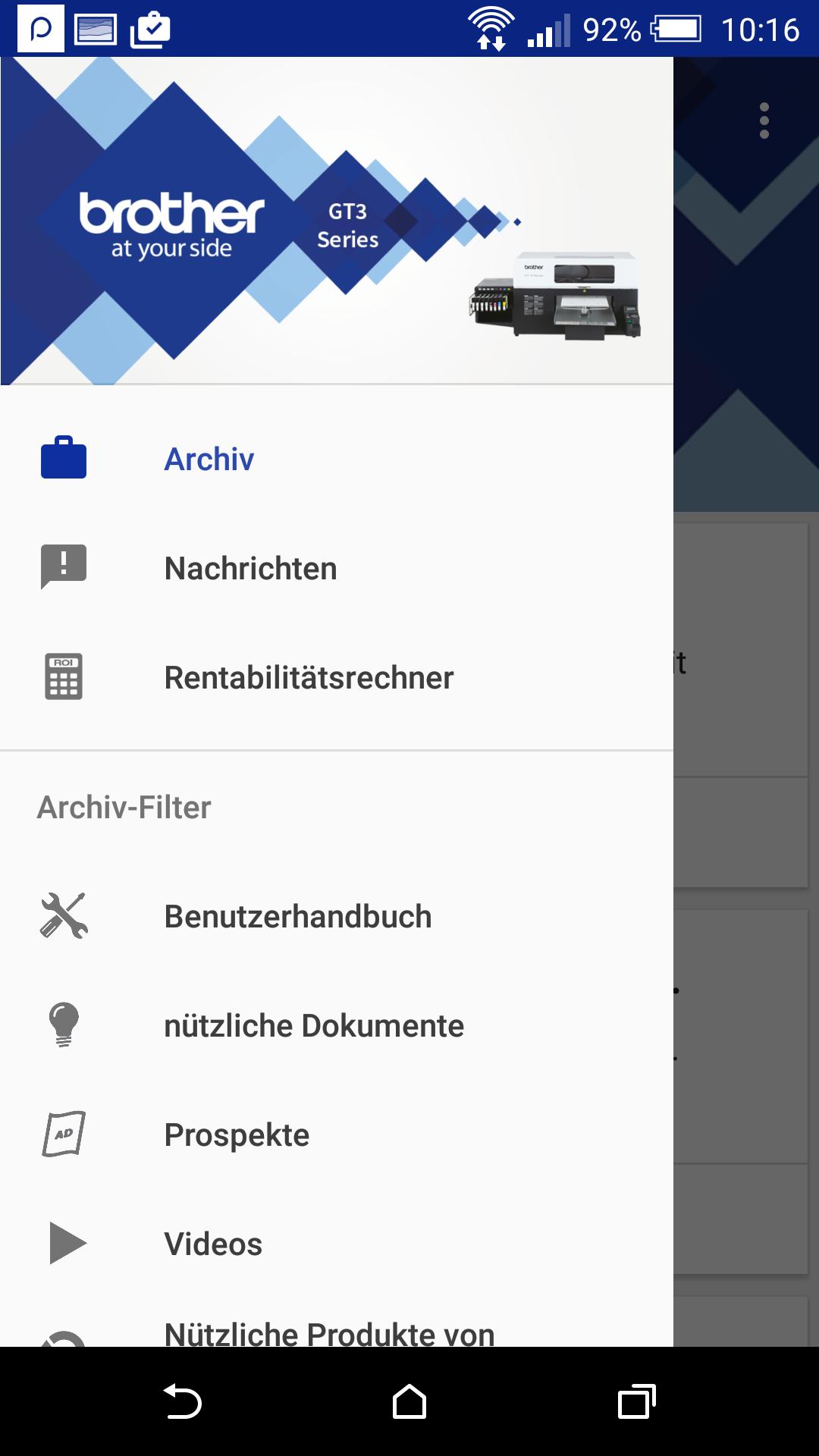Tap the screenshot notification icon in status bar
This screenshot has height=1456, width=819.
tap(96, 30)
